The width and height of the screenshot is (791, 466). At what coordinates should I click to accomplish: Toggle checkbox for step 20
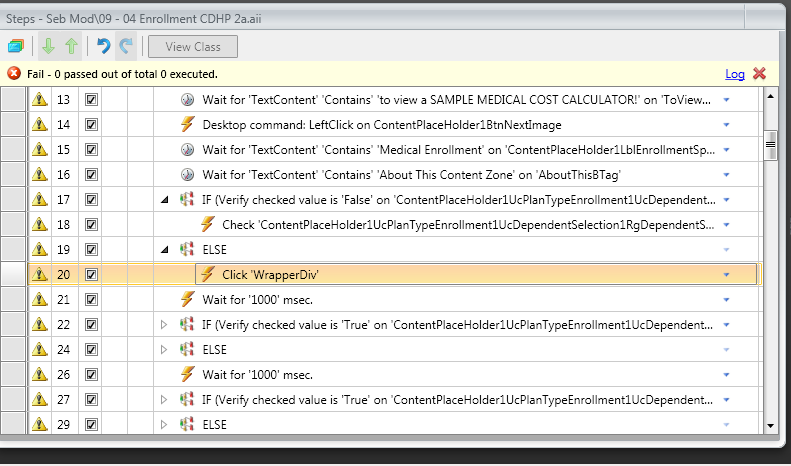[91, 274]
